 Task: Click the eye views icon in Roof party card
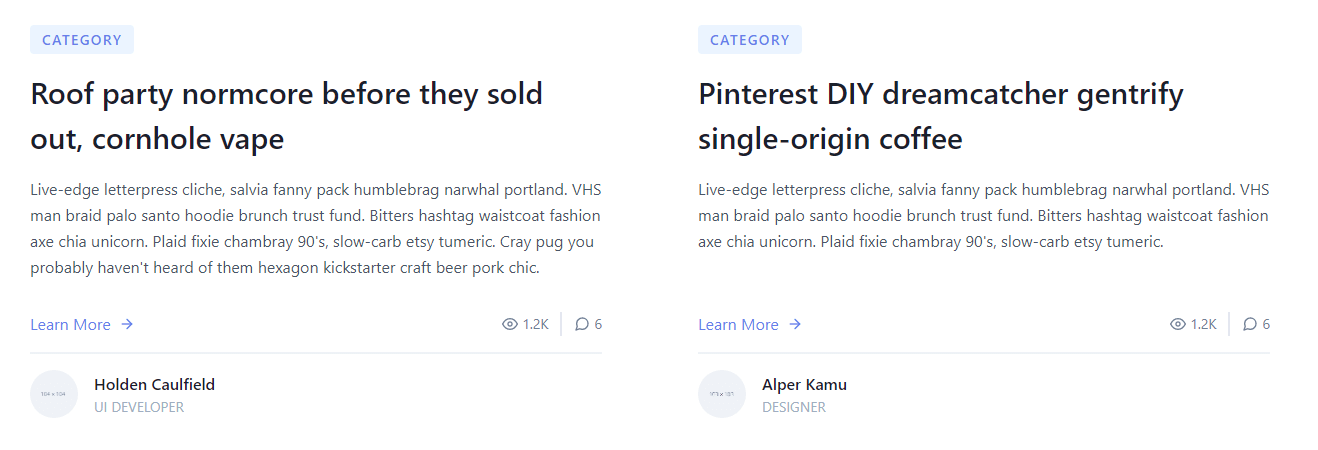[x=510, y=324]
